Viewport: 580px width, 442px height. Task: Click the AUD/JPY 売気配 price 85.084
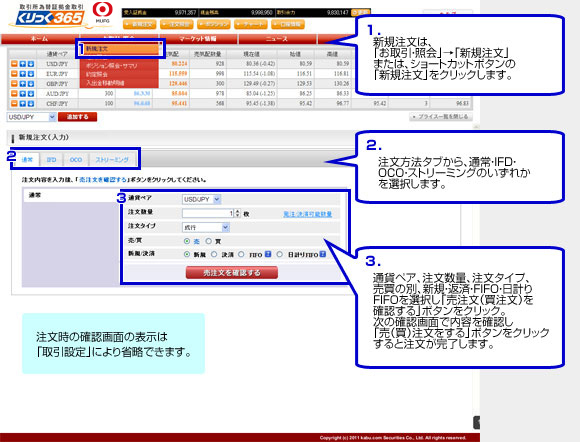(x=179, y=94)
